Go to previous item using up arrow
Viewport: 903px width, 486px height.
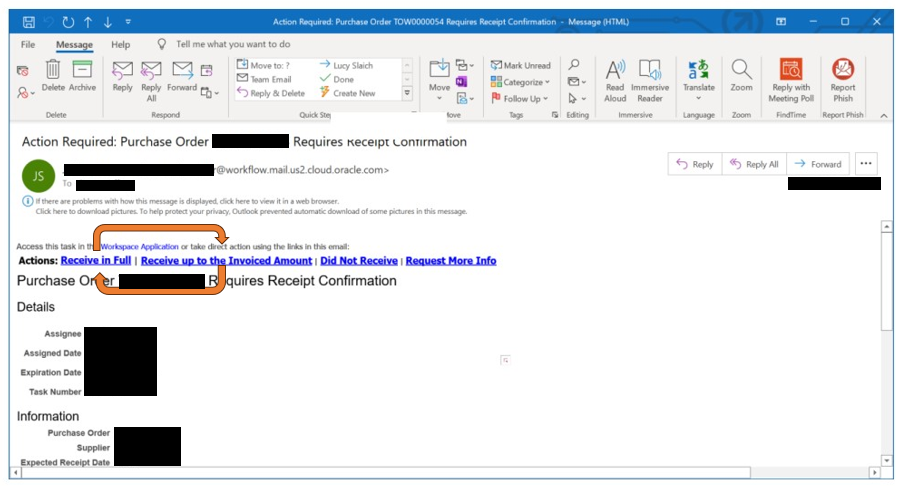[88, 22]
